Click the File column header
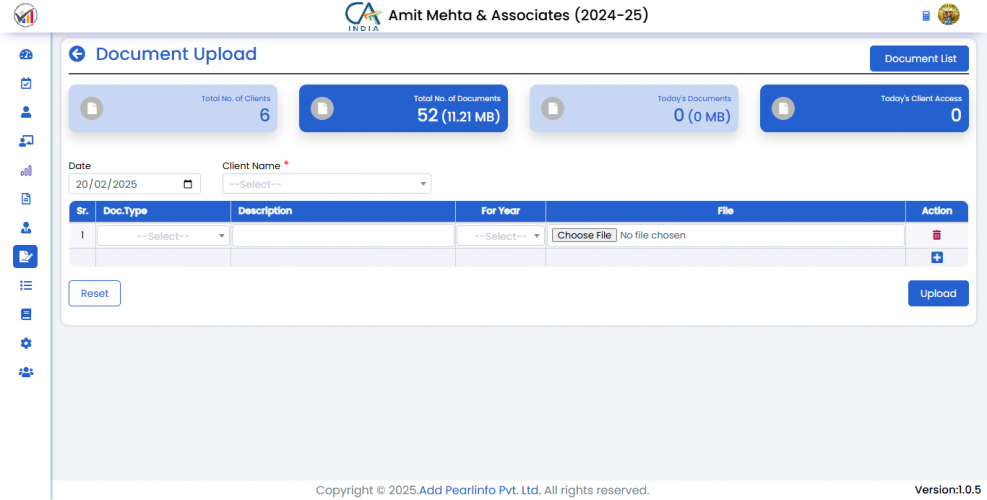Viewport: 987px width, 500px height. point(725,211)
